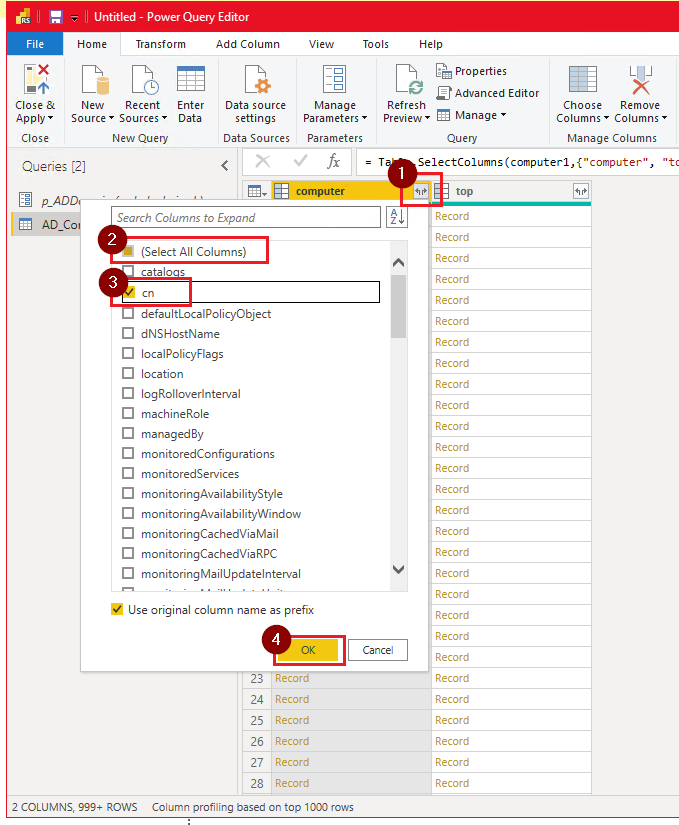Check the localPolicyFlags checkbox
Screen dimensions: 679x825
[x=128, y=354]
